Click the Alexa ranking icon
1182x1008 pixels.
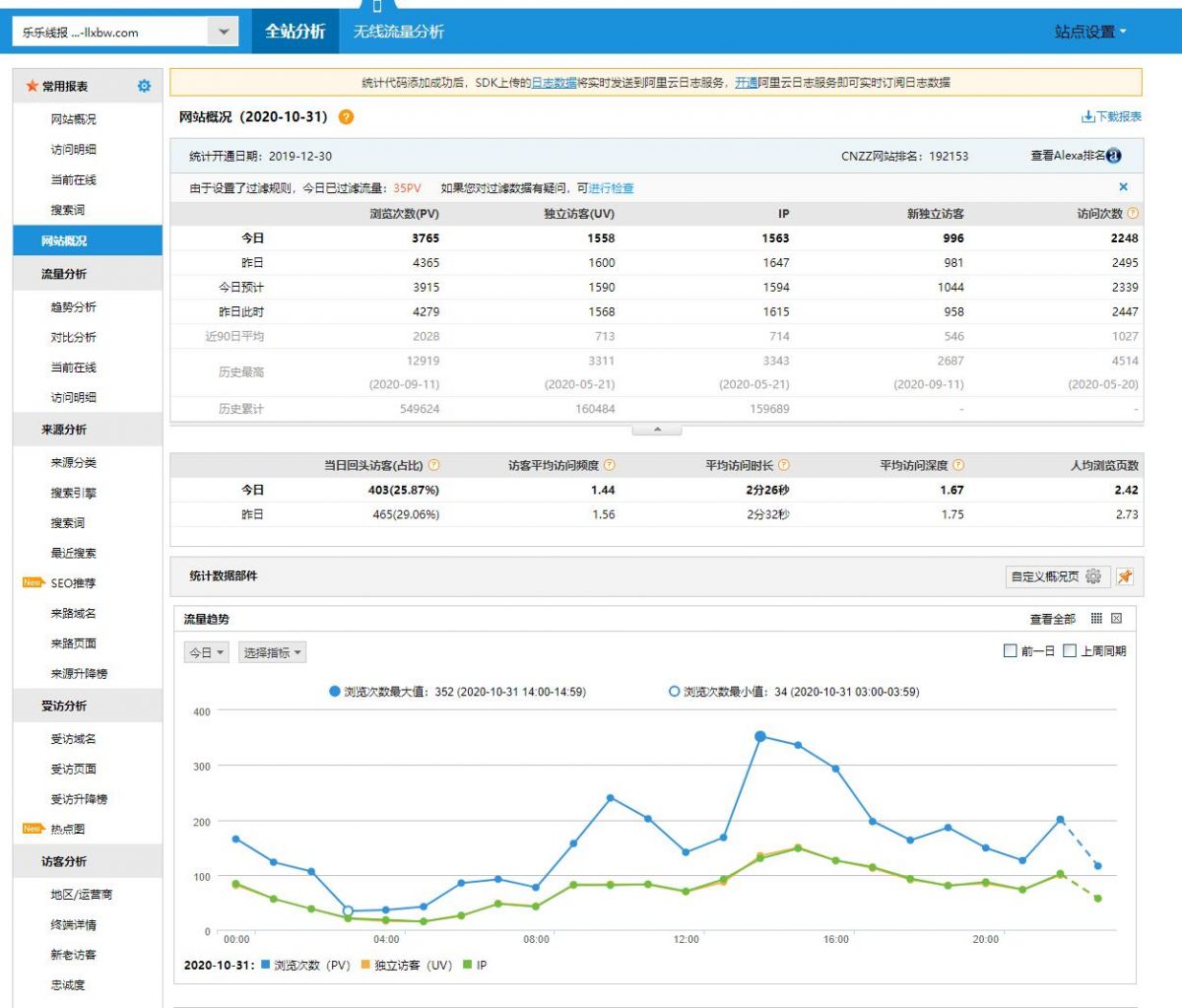pyautogui.click(x=1114, y=156)
